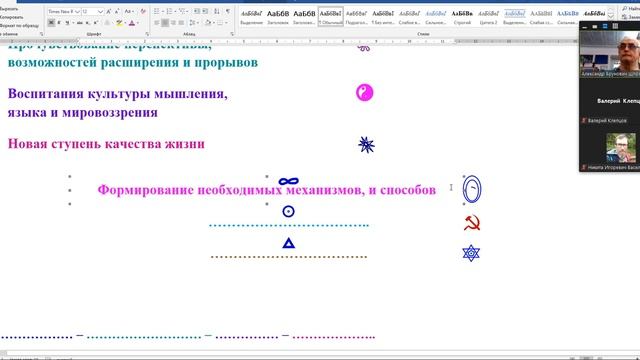Click Decrease indent icon
Screen dimensions: 640x360
(x=197, y=11)
